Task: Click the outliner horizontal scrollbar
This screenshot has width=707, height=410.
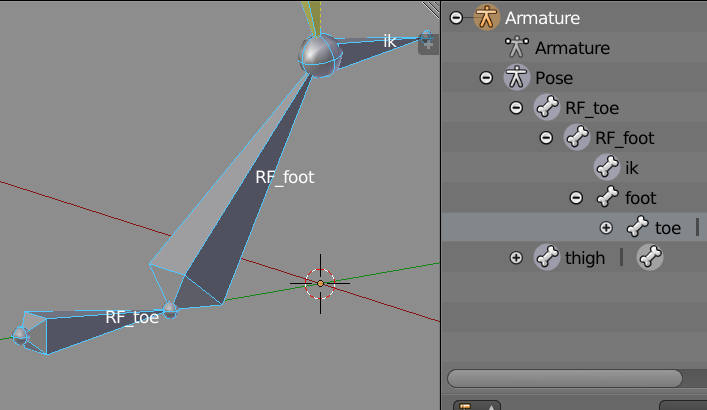Action: coord(565,378)
